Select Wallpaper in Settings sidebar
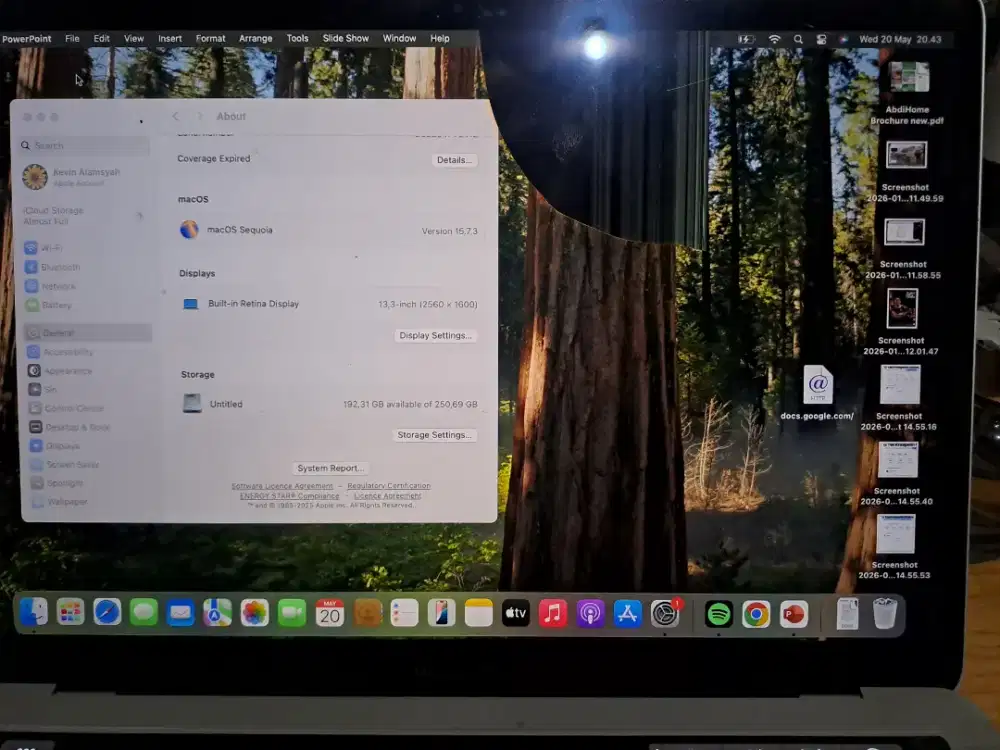1000x750 pixels. click(x=91, y=502)
